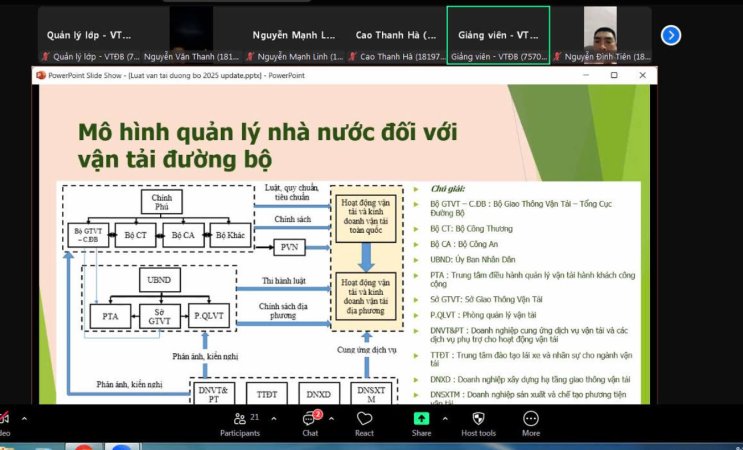This screenshot has height=450, width=743.
Task: Click the PTA diagram box
Action: [110, 316]
